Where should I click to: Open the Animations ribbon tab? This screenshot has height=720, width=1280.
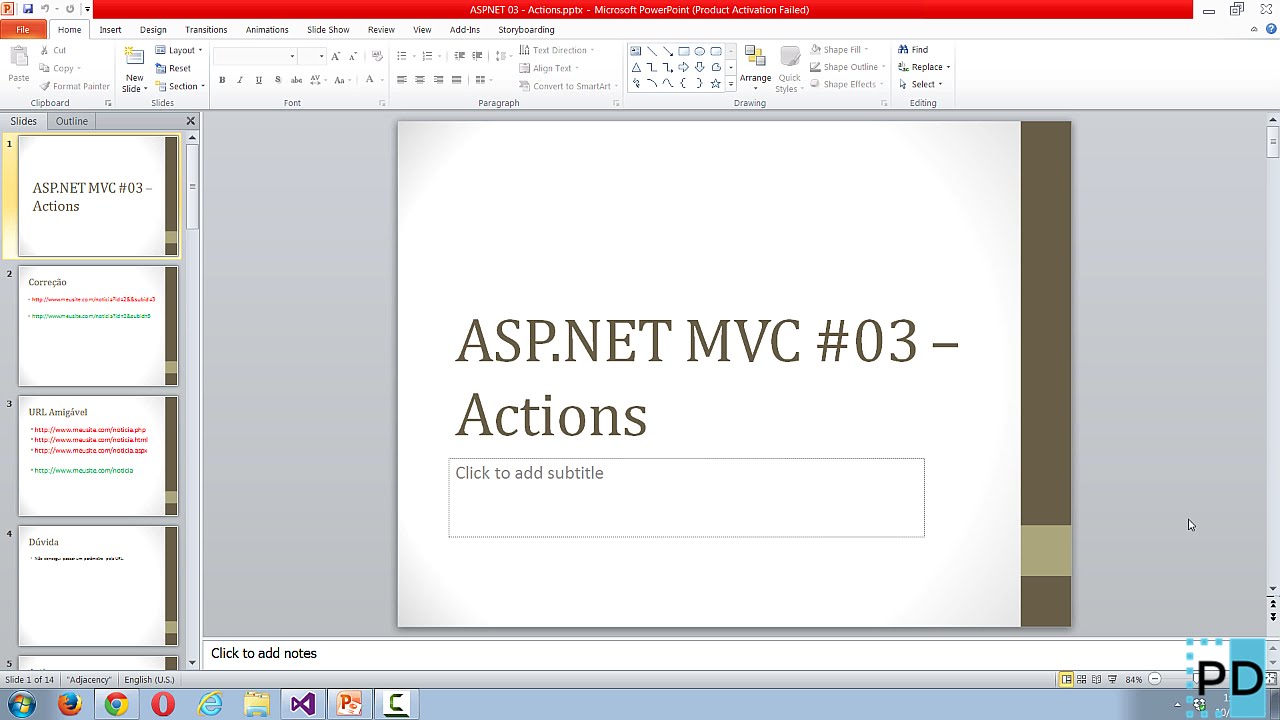coord(267,30)
